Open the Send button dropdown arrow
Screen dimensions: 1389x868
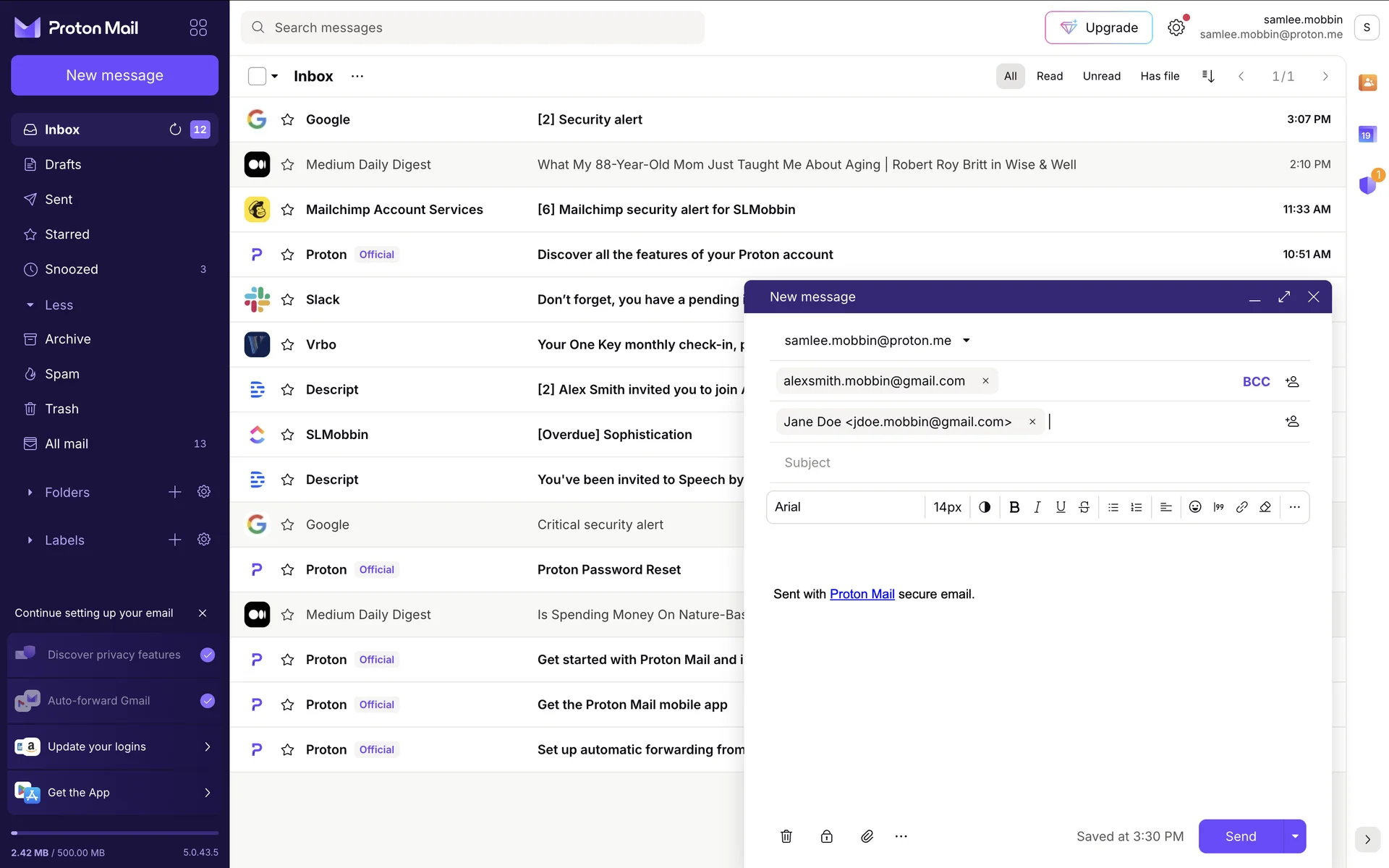click(1294, 836)
